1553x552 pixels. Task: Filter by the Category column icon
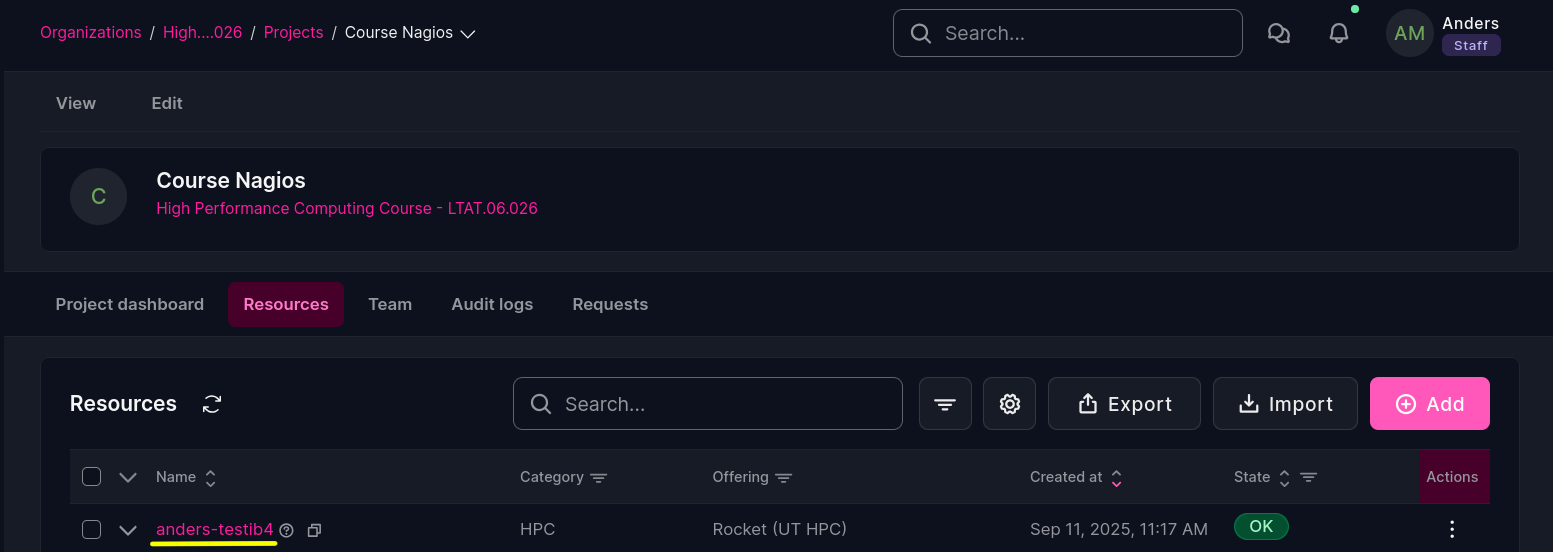598,477
